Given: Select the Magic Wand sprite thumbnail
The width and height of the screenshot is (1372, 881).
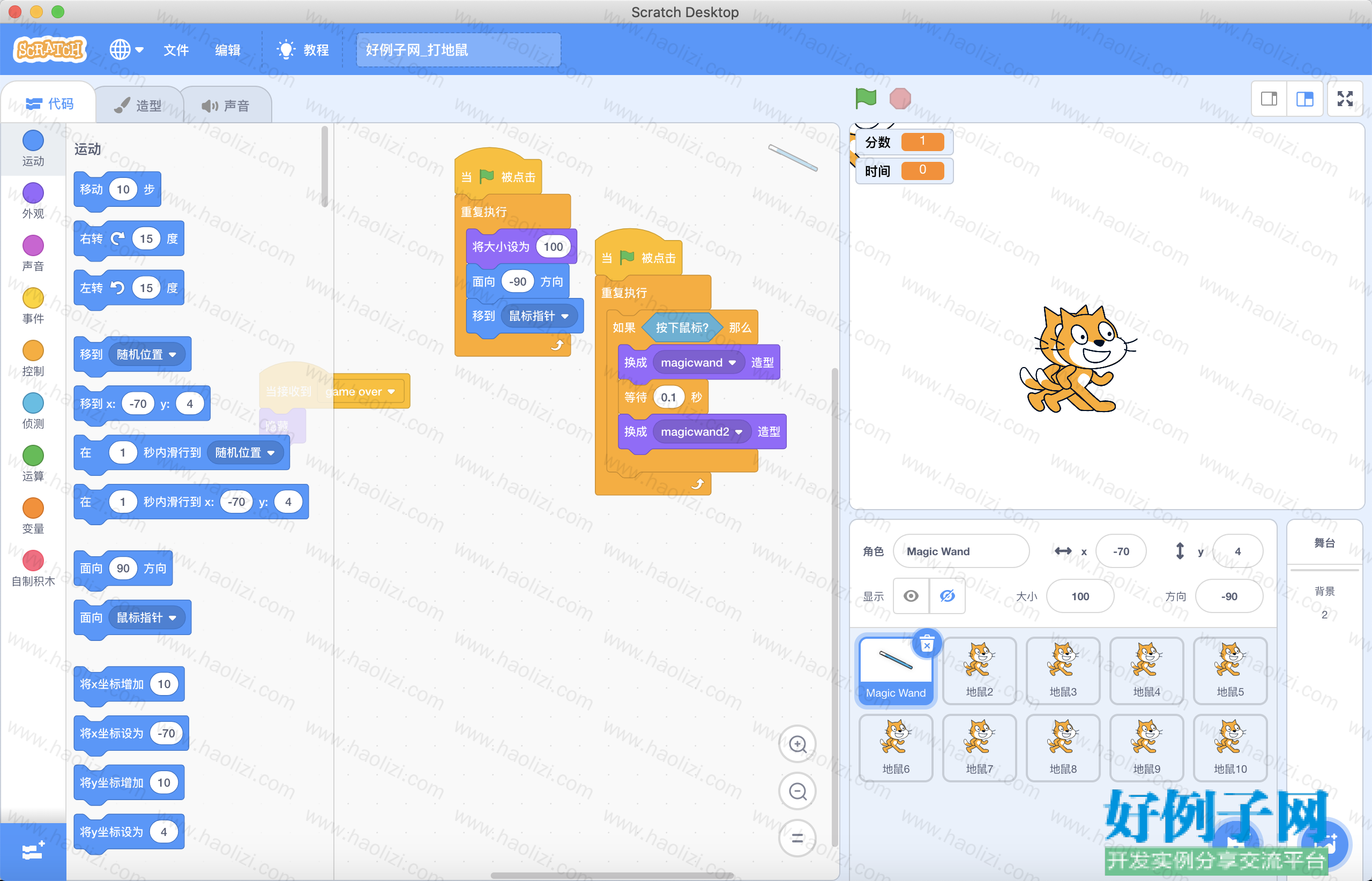Looking at the screenshot, I should [x=896, y=670].
